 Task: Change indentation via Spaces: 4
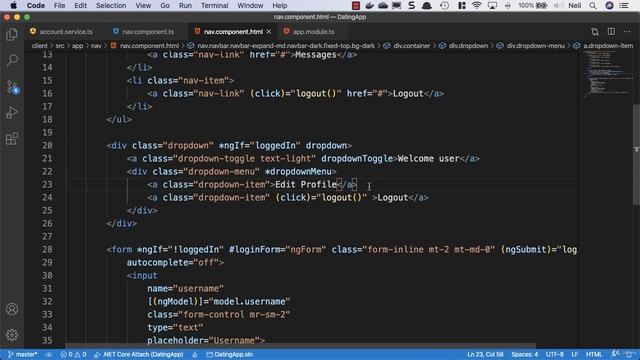click(525, 354)
